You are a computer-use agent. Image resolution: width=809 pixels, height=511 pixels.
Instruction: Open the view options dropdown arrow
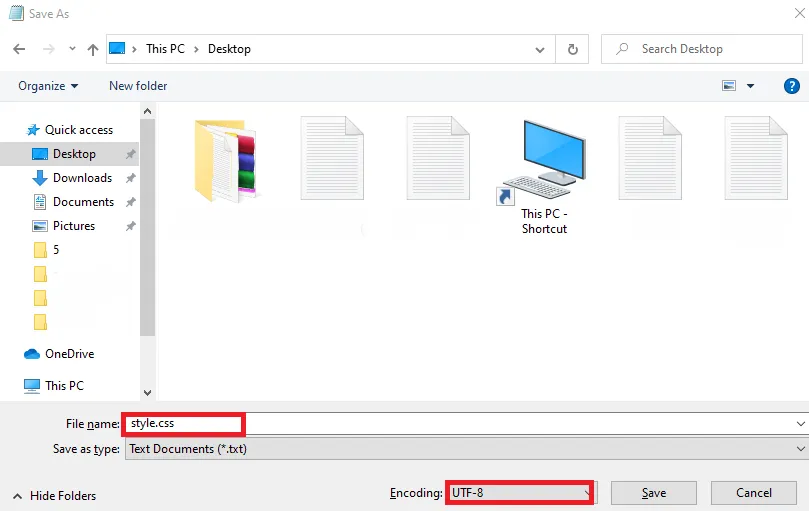[x=750, y=86]
